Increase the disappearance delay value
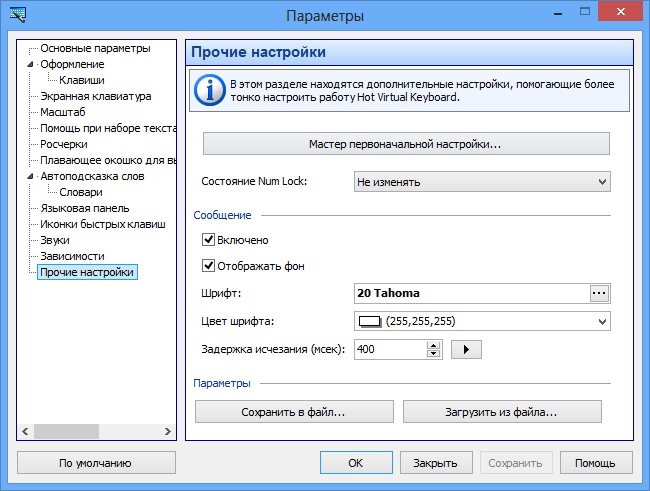 click(x=433, y=345)
